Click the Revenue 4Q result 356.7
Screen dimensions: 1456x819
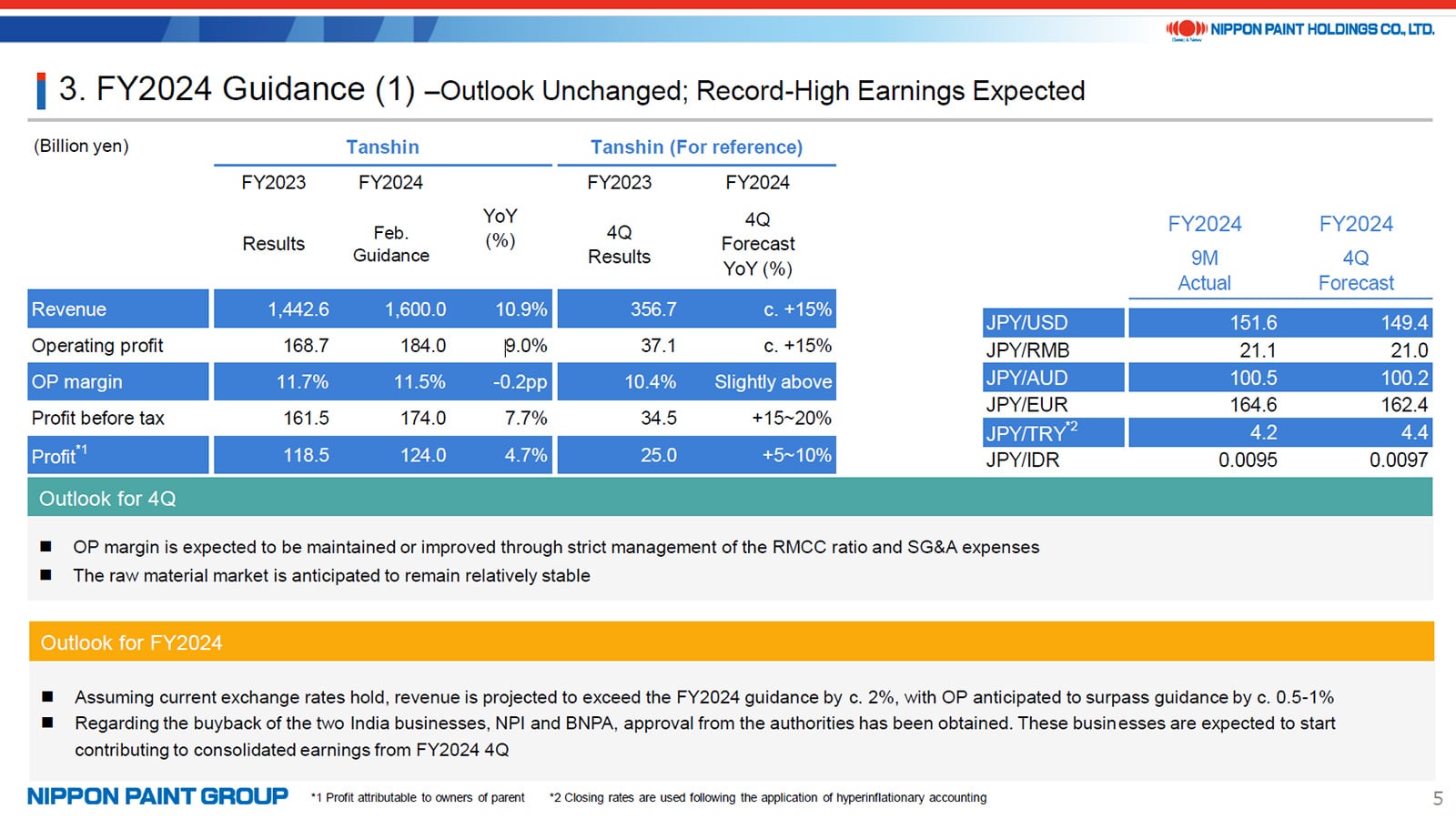[653, 309]
